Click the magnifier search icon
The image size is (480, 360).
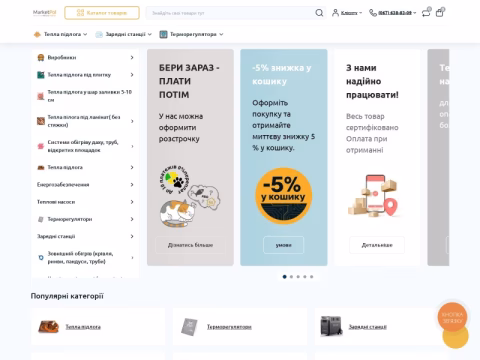(319, 13)
